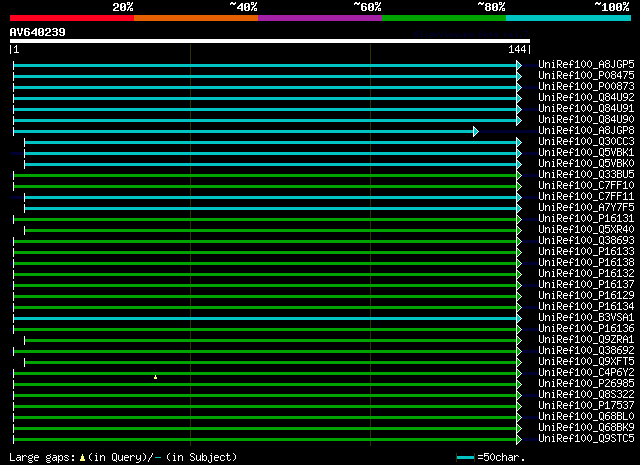Select the UniRef100_Q30CC3 label
This screenshot has height=465, width=640.
586,142
